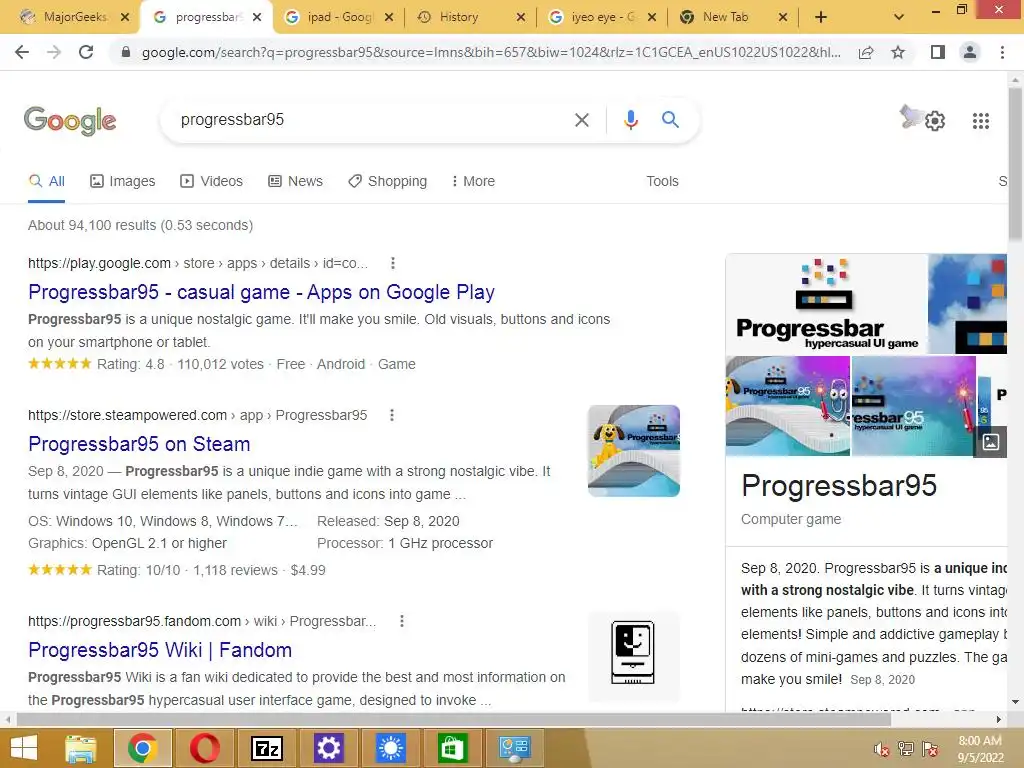Share this page from address bar
Viewport: 1024px width, 768px height.
pos(866,52)
